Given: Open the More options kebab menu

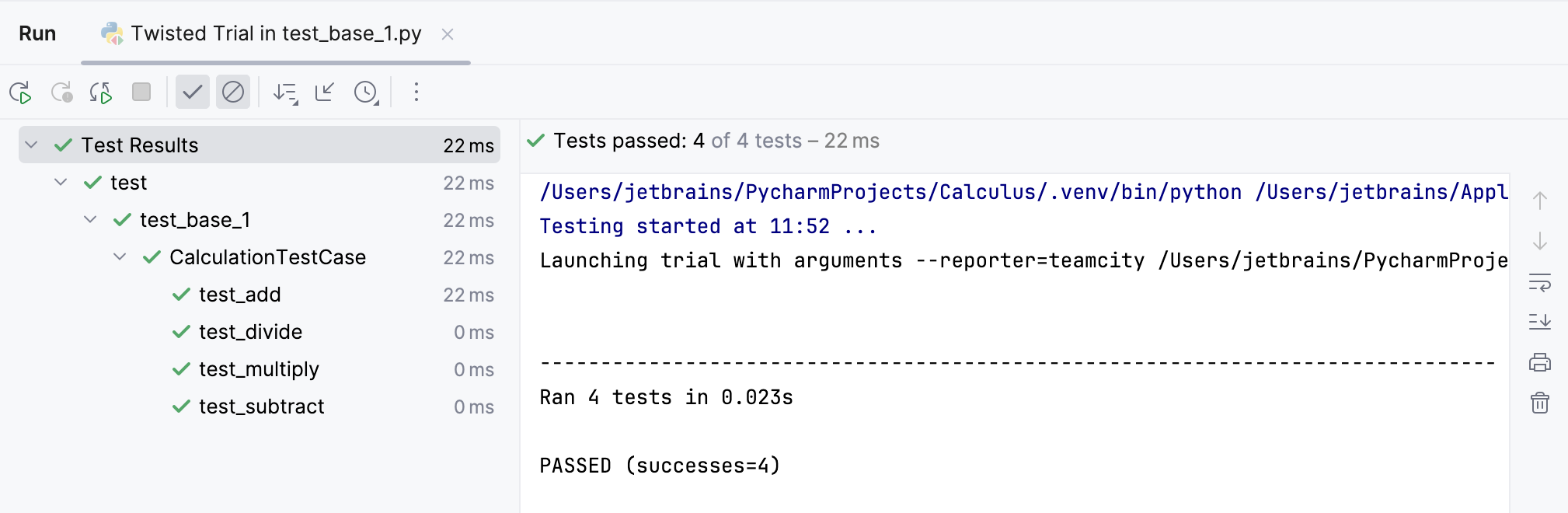Looking at the screenshot, I should coord(416,92).
